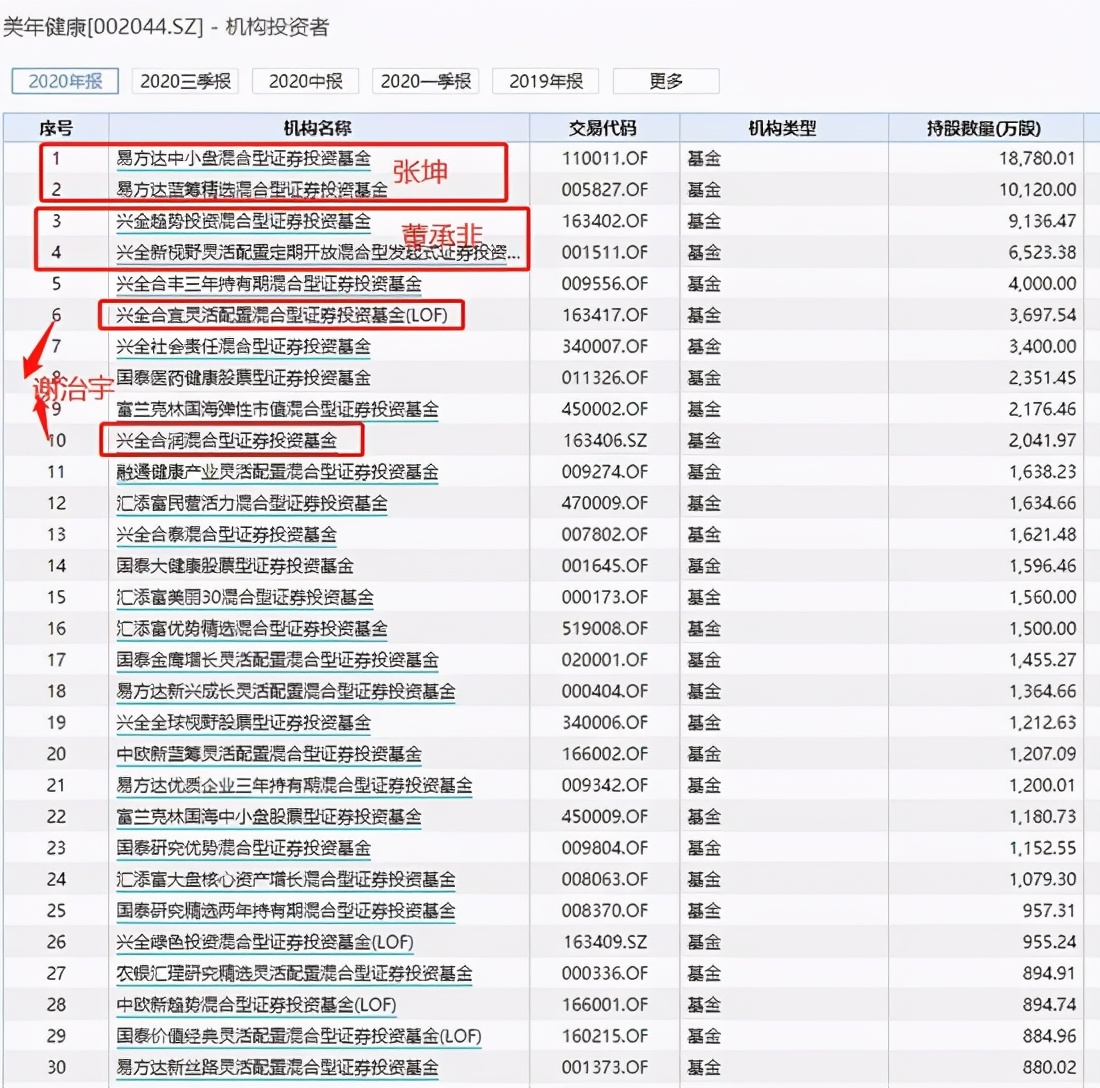The height and width of the screenshot is (1088, 1100).
Task: Open 兴全合润混合型证券投资基金 link
Action: (227, 440)
